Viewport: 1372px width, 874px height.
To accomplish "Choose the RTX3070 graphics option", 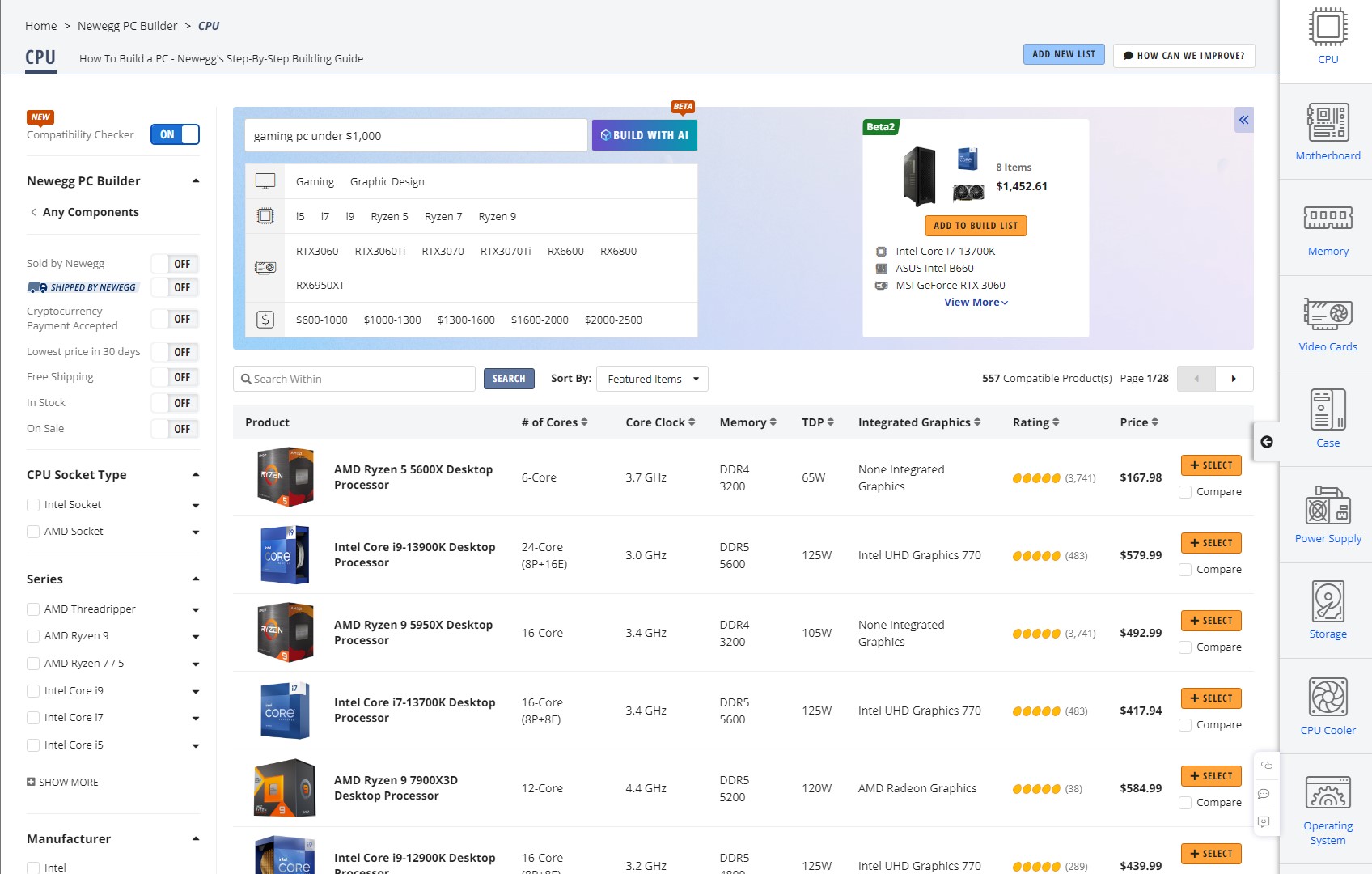I will [x=443, y=251].
